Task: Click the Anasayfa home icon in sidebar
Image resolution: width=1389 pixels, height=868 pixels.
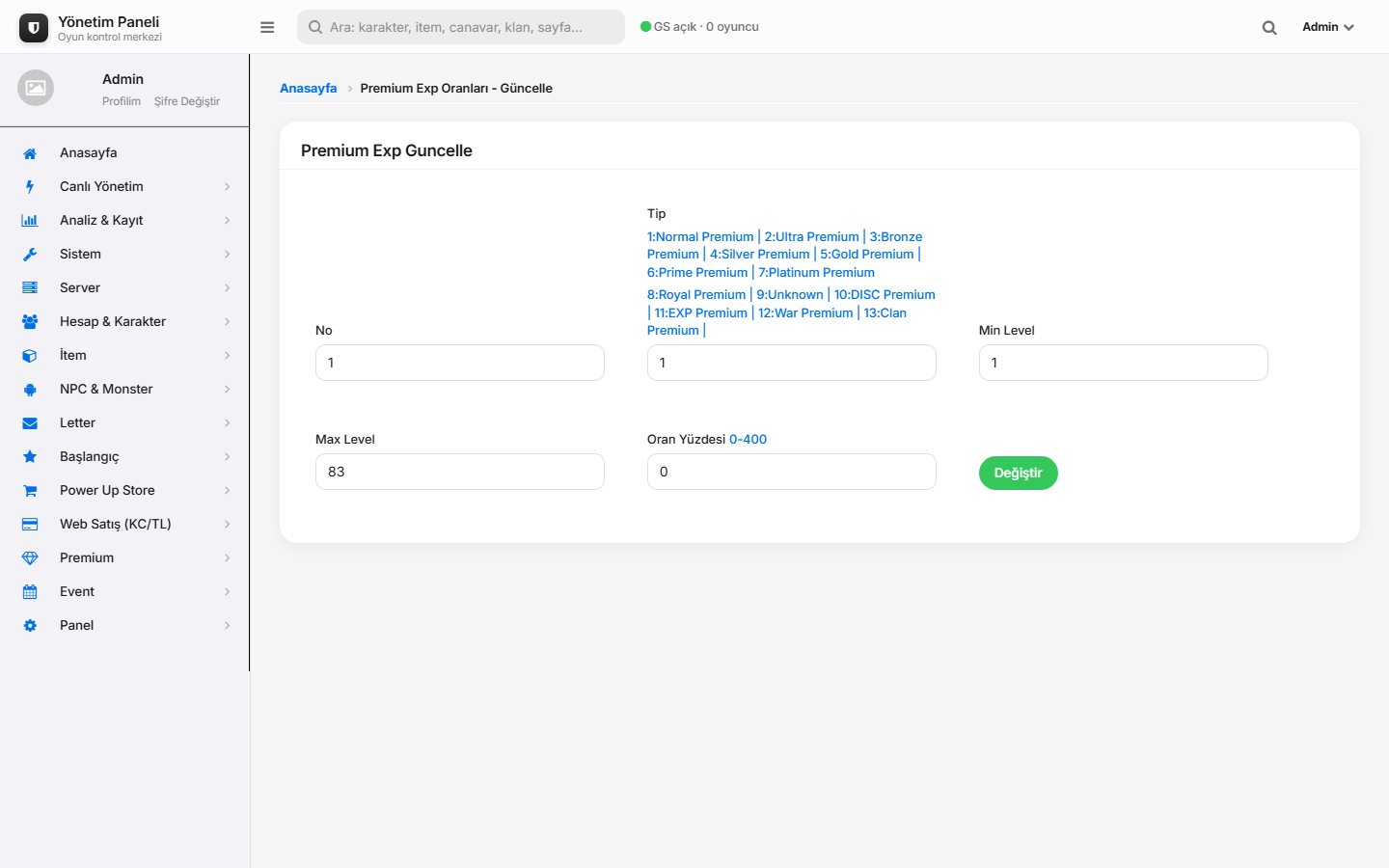Action: pyautogui.click(x=30, y=153)
